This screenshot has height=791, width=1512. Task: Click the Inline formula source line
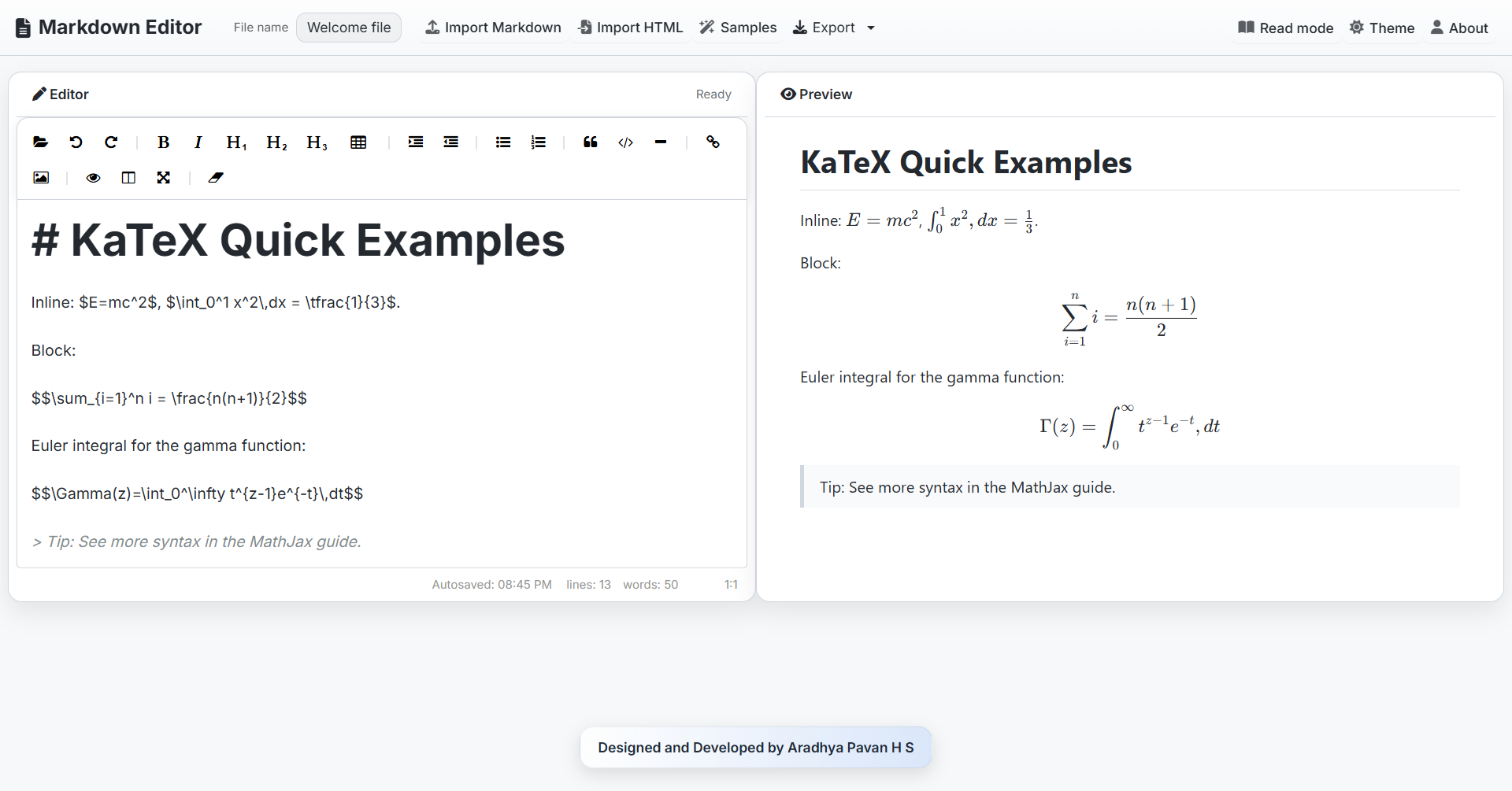click(216, 302)
